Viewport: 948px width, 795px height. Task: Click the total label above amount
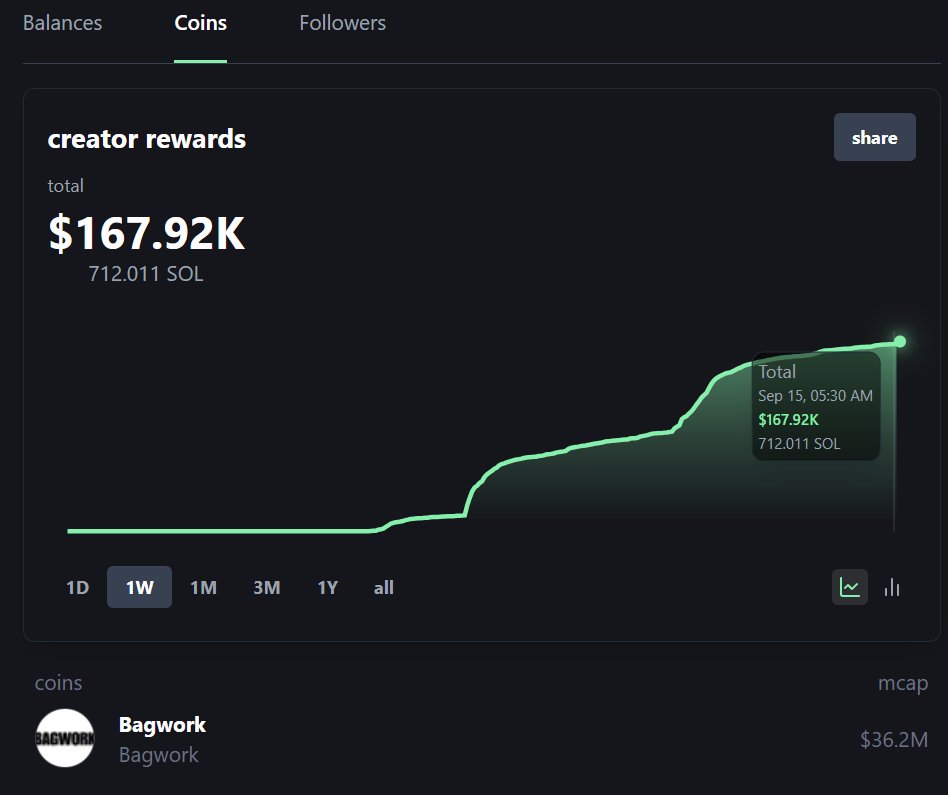[x=65, y=186]
